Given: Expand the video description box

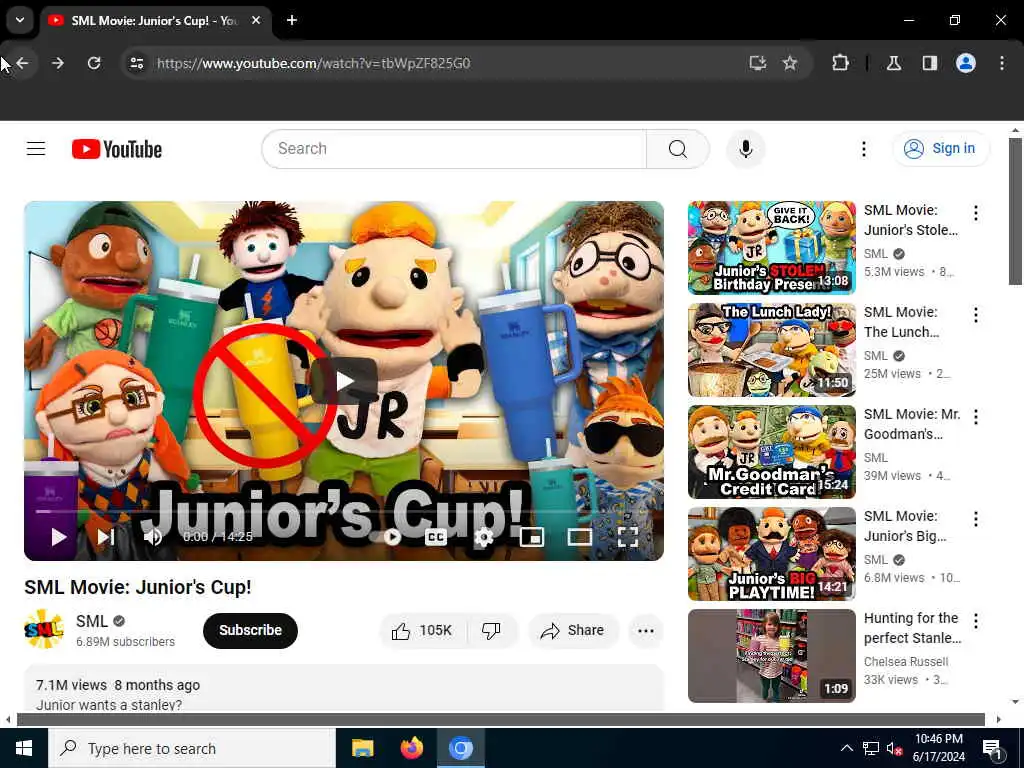Looking at the screenshot, I should [344, 689].
